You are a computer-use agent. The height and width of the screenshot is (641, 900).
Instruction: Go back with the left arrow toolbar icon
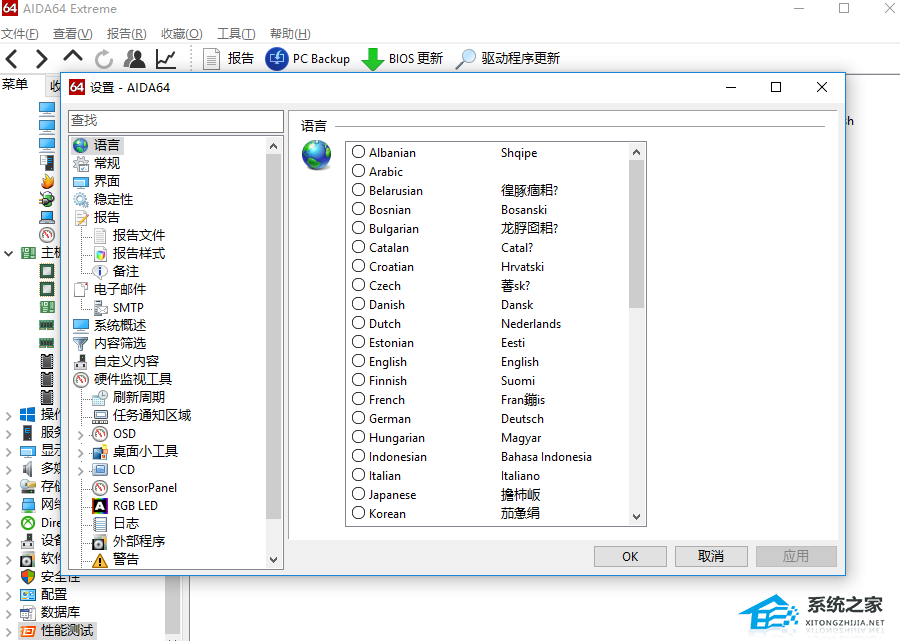12,59
